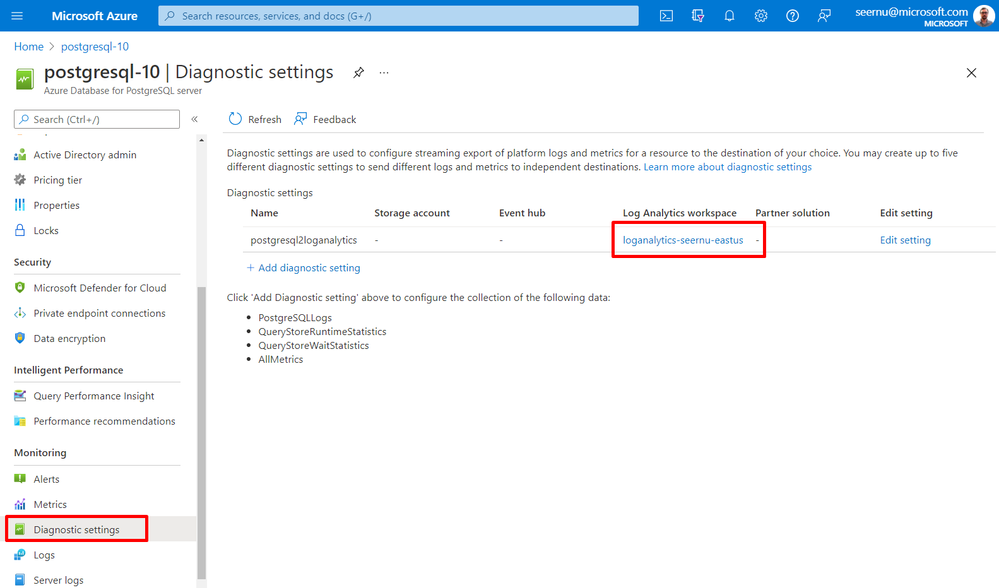Image resolution: width=999 pixels, height=588 pixels.
Task: Click Edit setting link in the row
Action: 905,240
